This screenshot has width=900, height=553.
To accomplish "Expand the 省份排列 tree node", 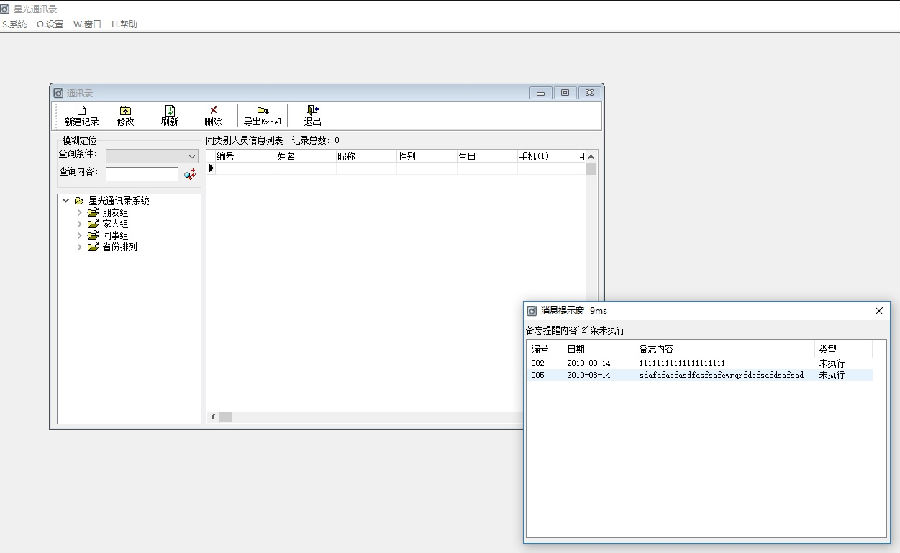I will (x=80, y=247).
